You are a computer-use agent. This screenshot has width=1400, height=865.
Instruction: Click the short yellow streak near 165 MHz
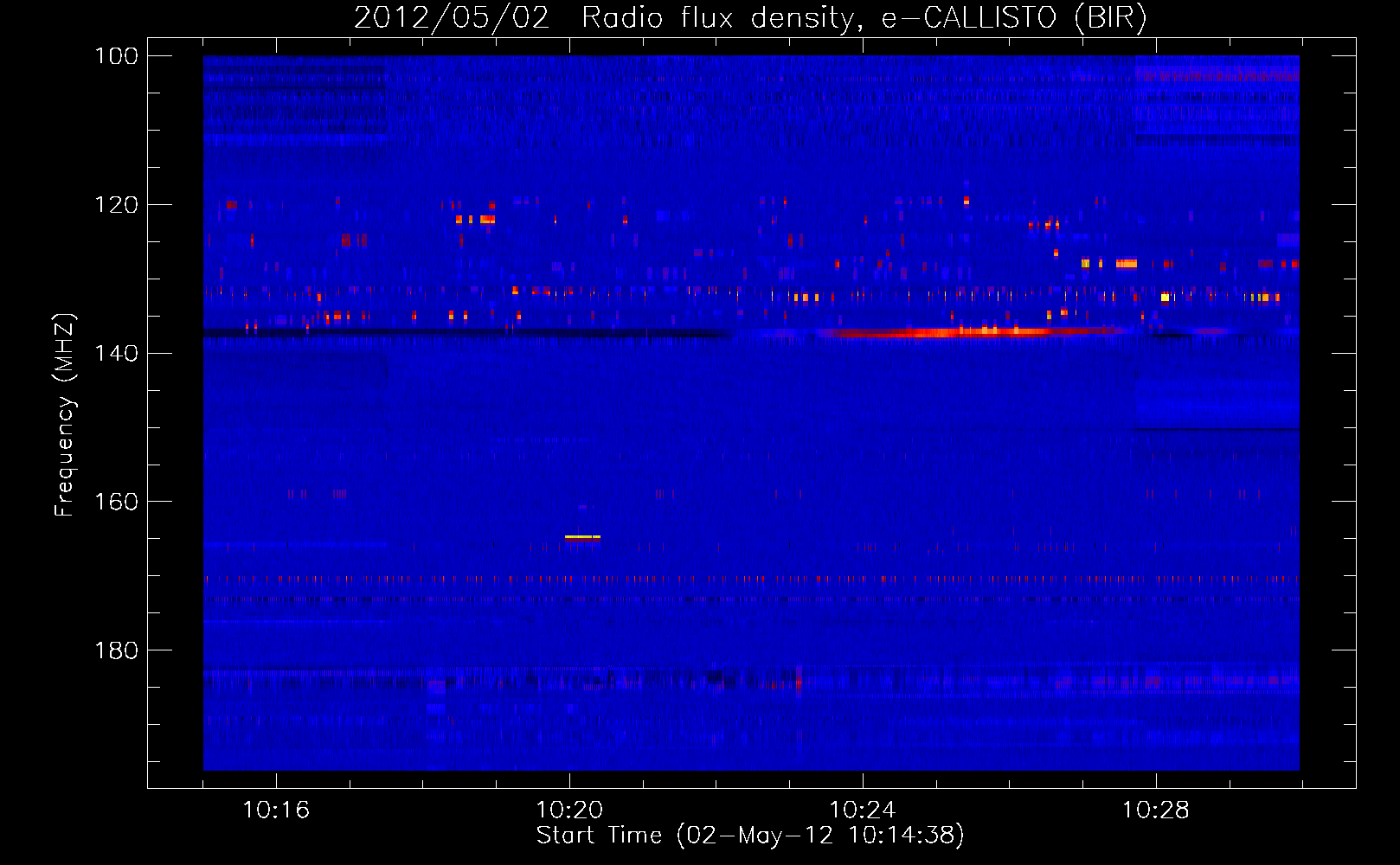[x=582, y=537]
